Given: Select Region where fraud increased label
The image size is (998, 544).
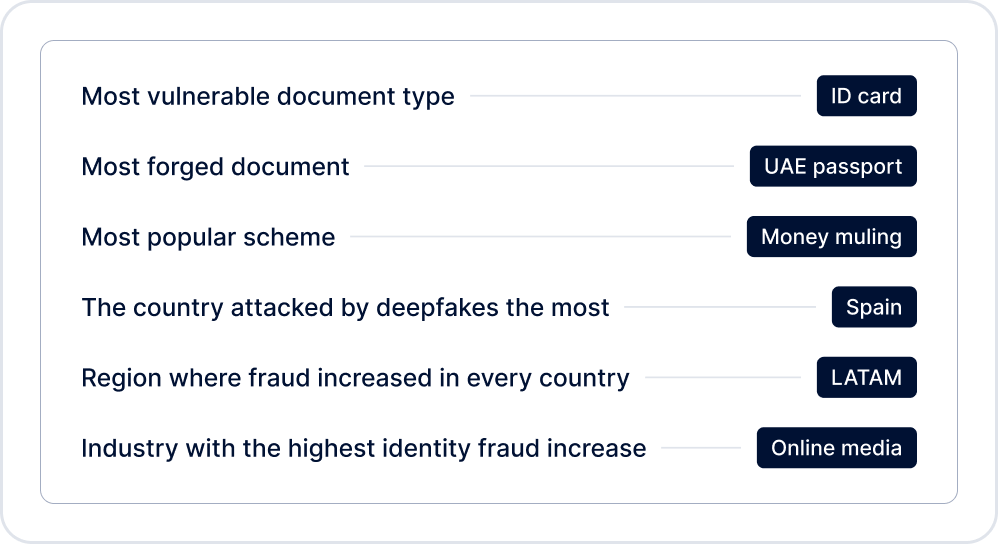Looking at the screenshot, I should pos(355,378).
